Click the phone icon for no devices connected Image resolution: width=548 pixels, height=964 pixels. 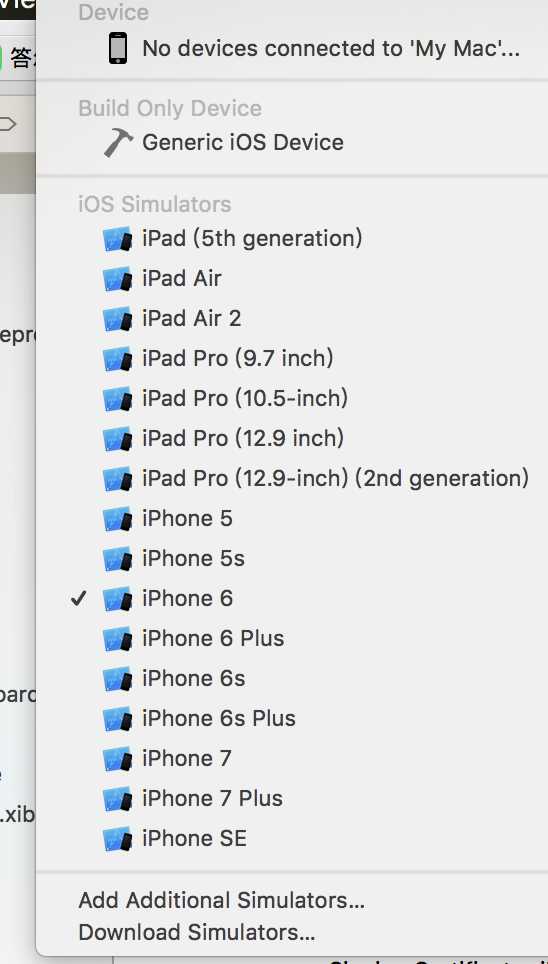tap(118, 48)
